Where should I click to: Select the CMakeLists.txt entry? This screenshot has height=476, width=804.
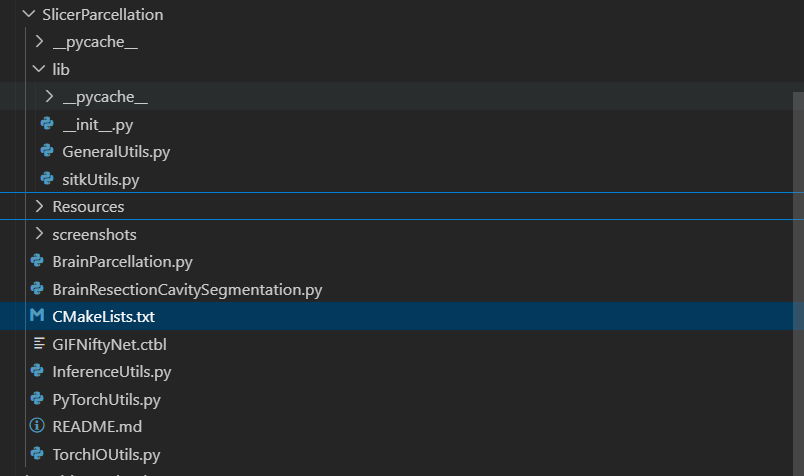[x=402, y=316]
